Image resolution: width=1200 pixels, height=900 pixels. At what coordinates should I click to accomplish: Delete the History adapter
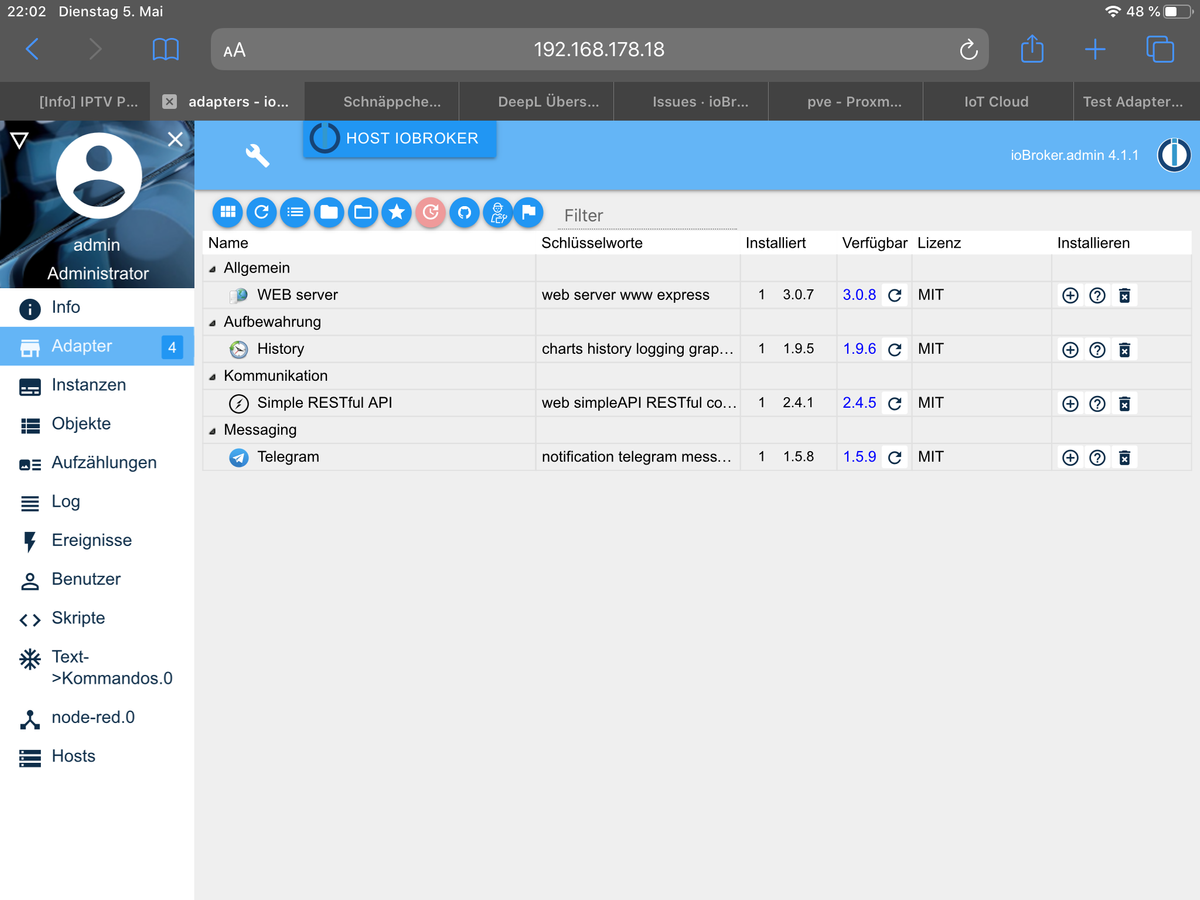pos(1124,349)
